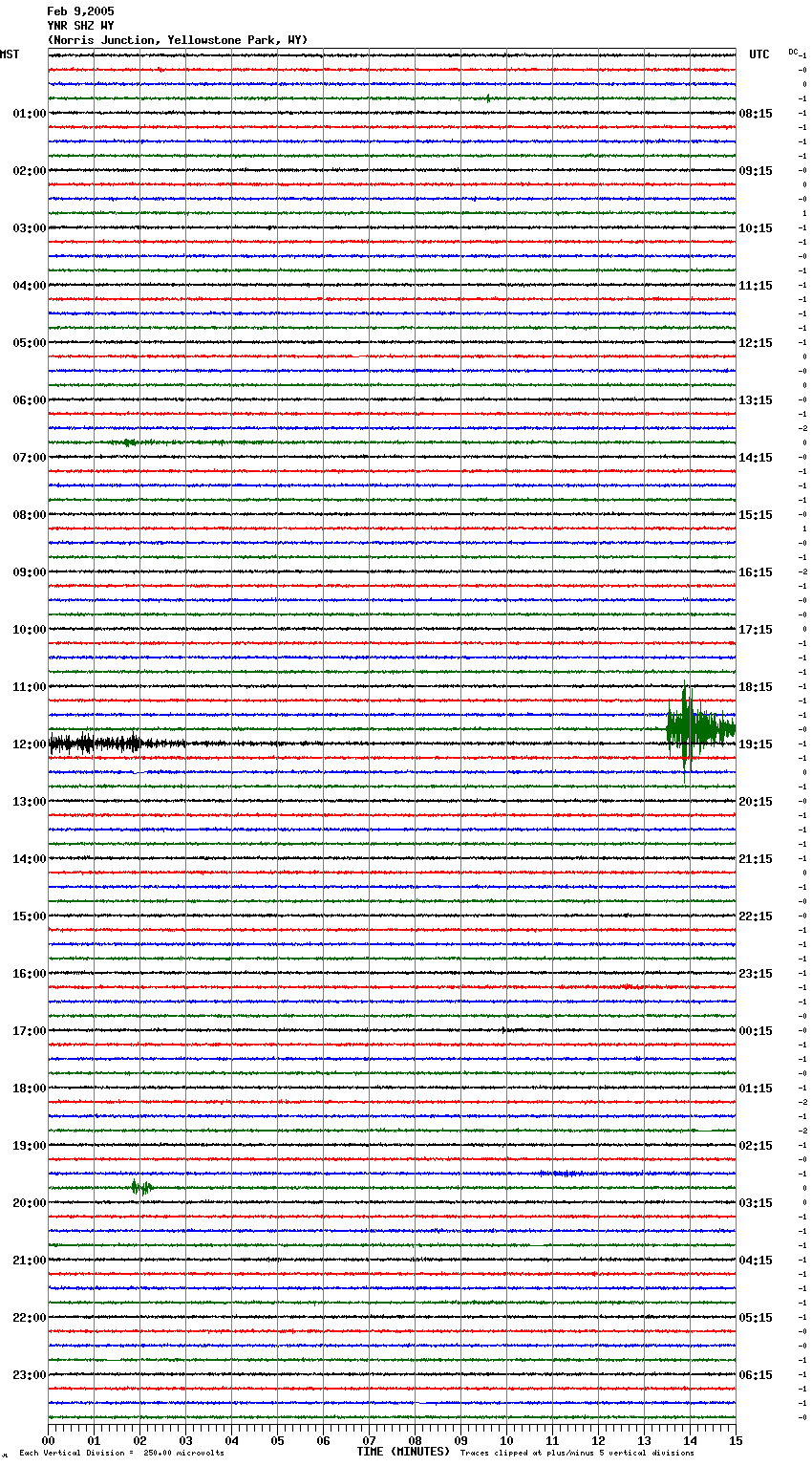
Task: Select the 12:00 MST row label
Action: (x=30, y=744)
